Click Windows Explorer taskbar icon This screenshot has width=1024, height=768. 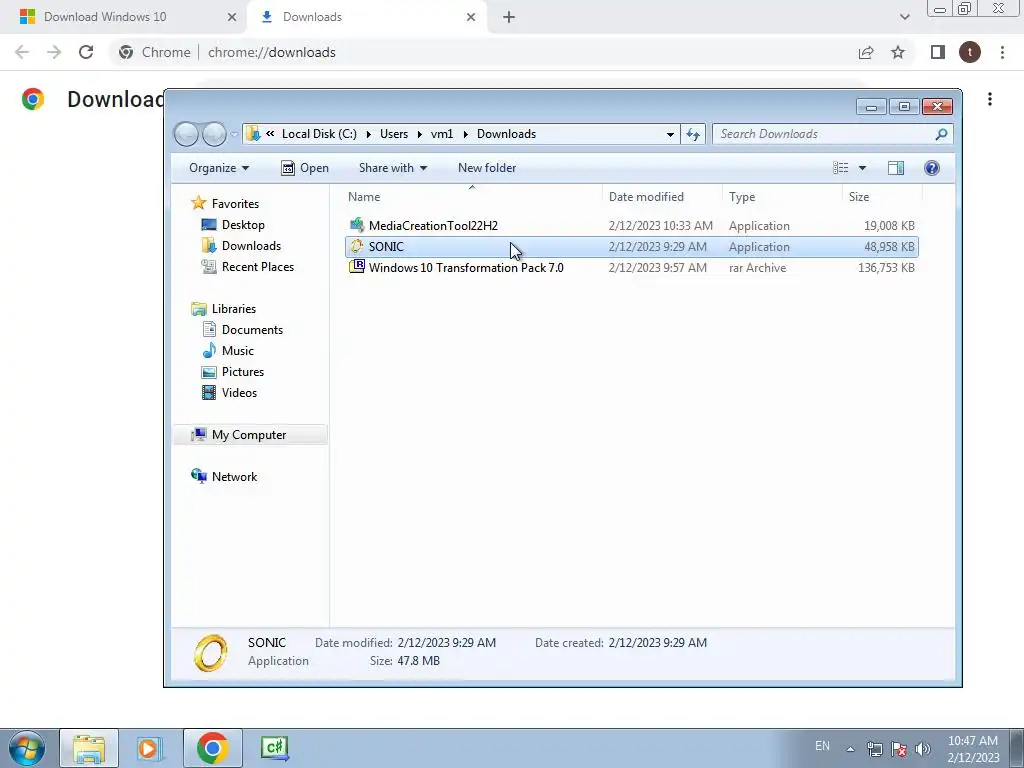[x=89, y=748]
